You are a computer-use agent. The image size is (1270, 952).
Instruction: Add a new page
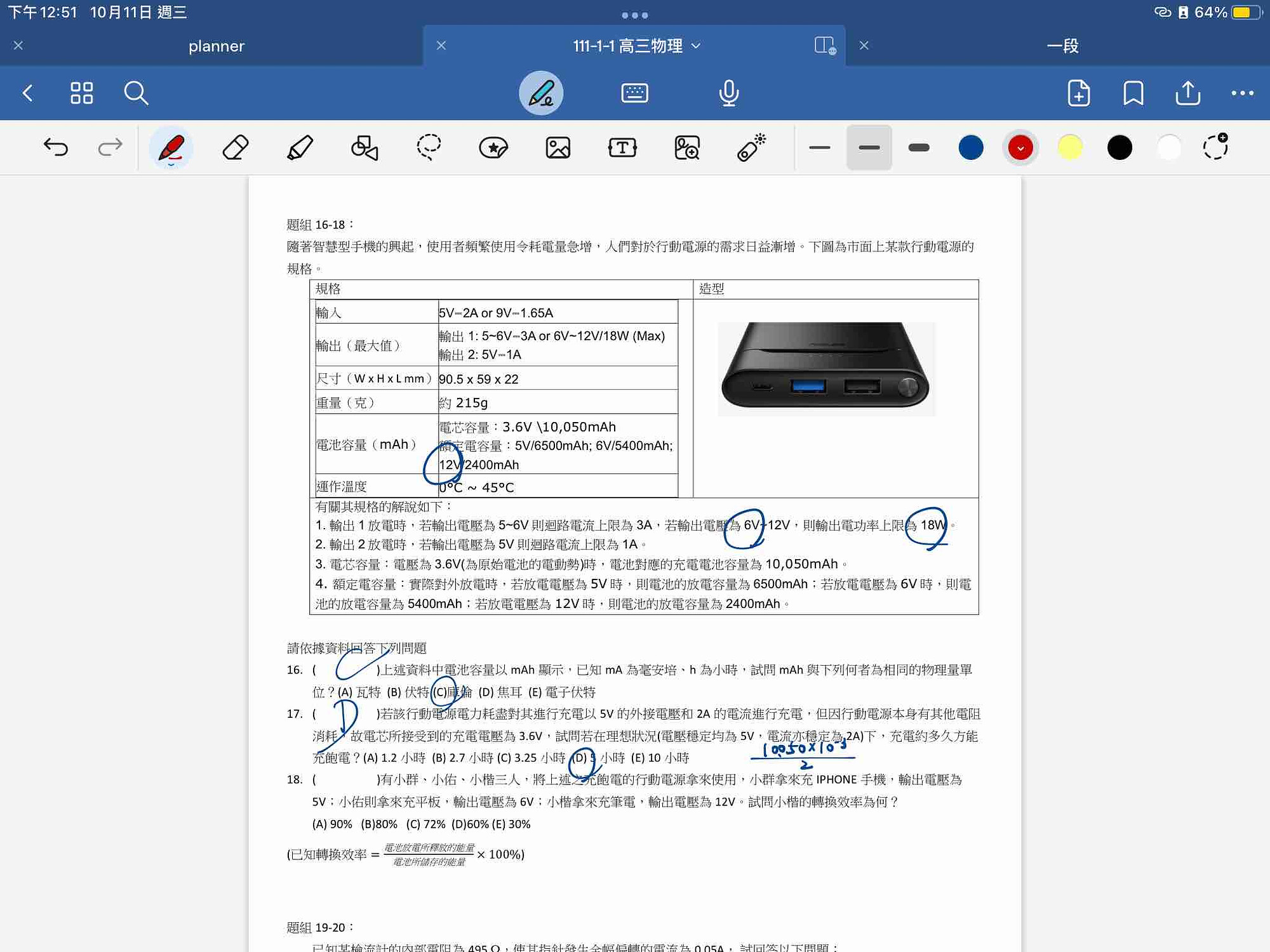1079,93
